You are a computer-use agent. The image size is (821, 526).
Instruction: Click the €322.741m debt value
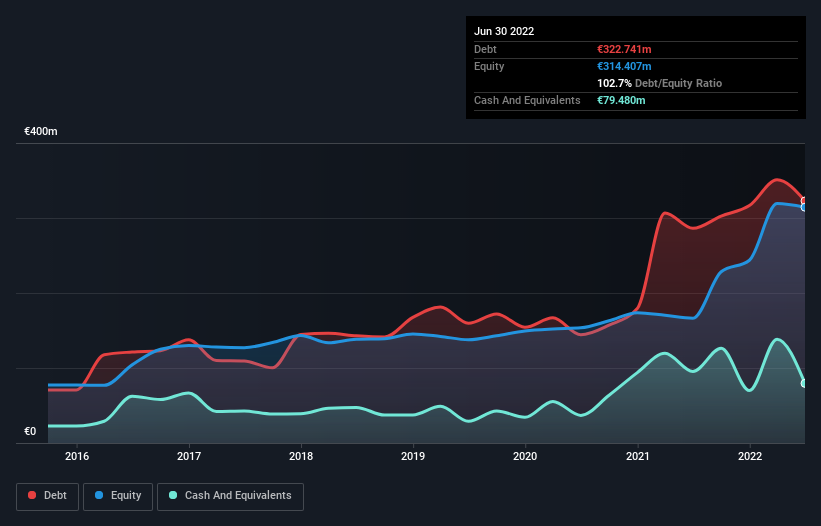click(x=624, y=49)
